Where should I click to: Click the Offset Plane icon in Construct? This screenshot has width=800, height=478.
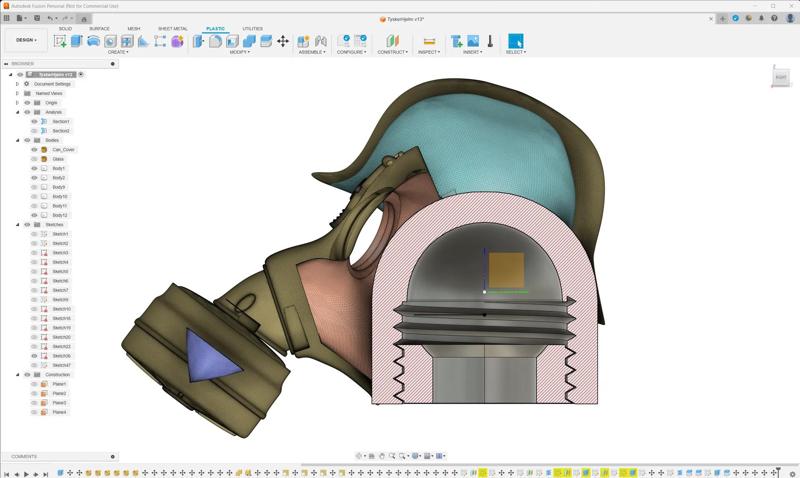[391, 41]
